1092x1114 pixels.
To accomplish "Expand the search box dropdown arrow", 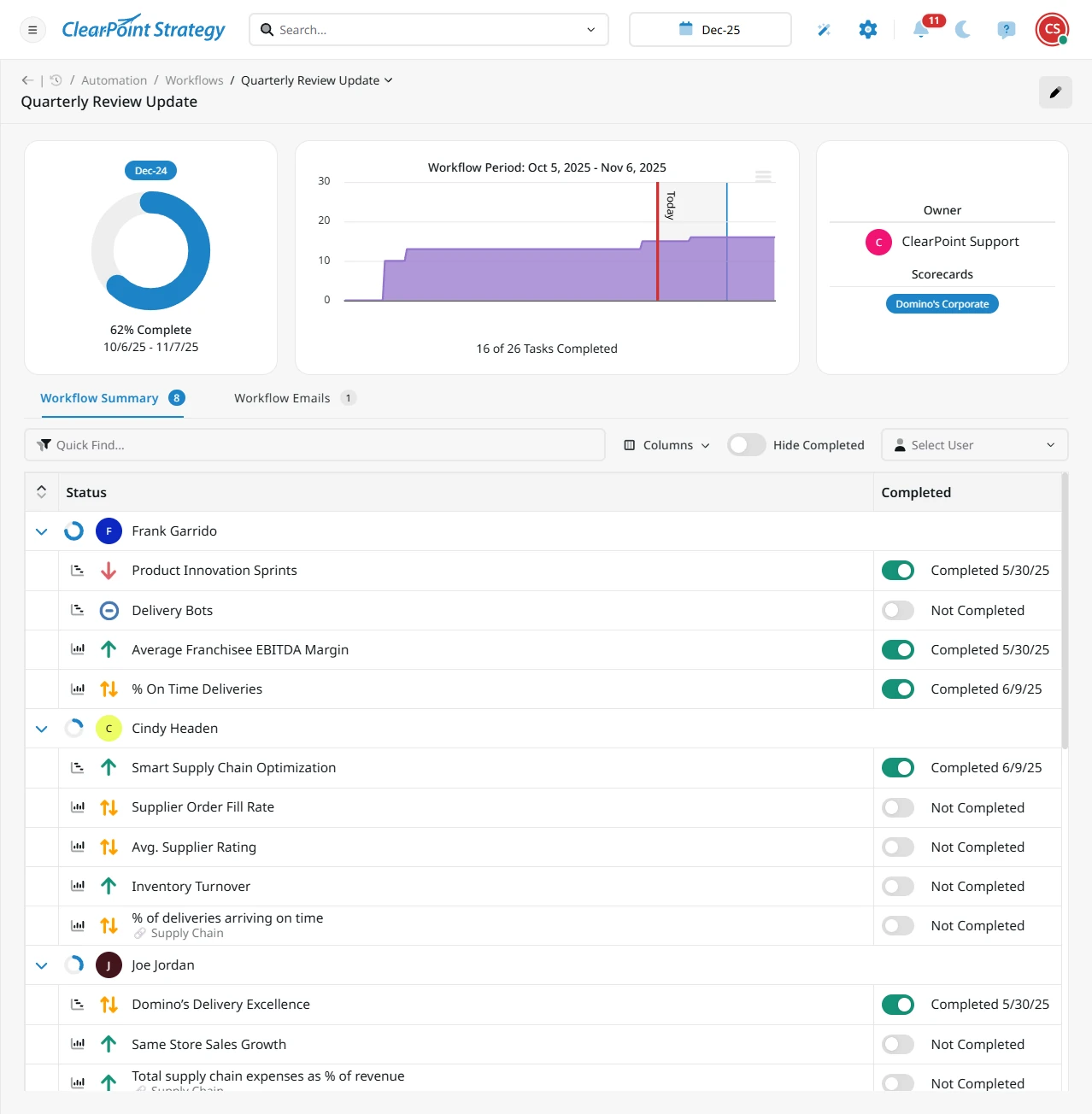I will click(x=590, y=30).
